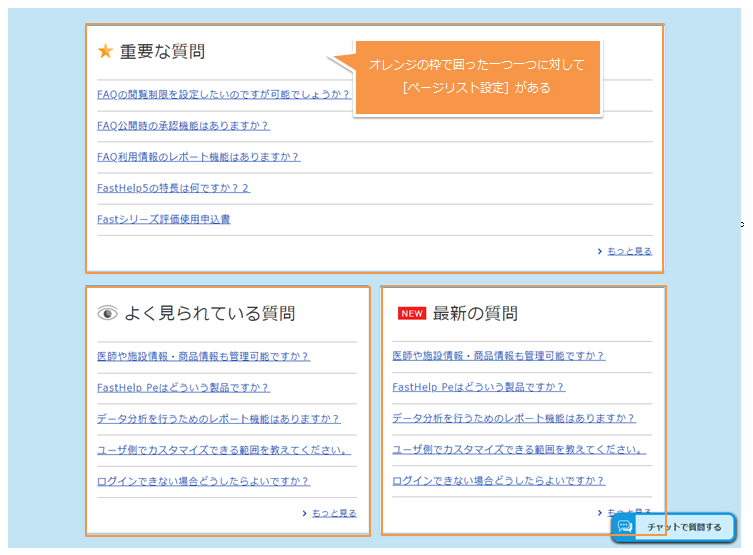Open FastHelp Pe link under 最新の質問
Viewport: 753px width, 555px height.
point(478,387)
